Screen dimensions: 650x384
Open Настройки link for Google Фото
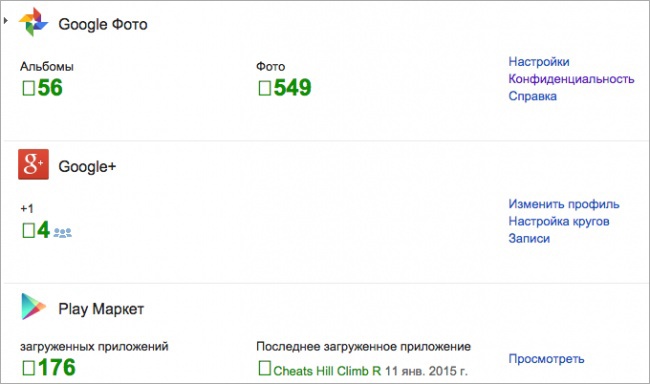tap(539, 62)
